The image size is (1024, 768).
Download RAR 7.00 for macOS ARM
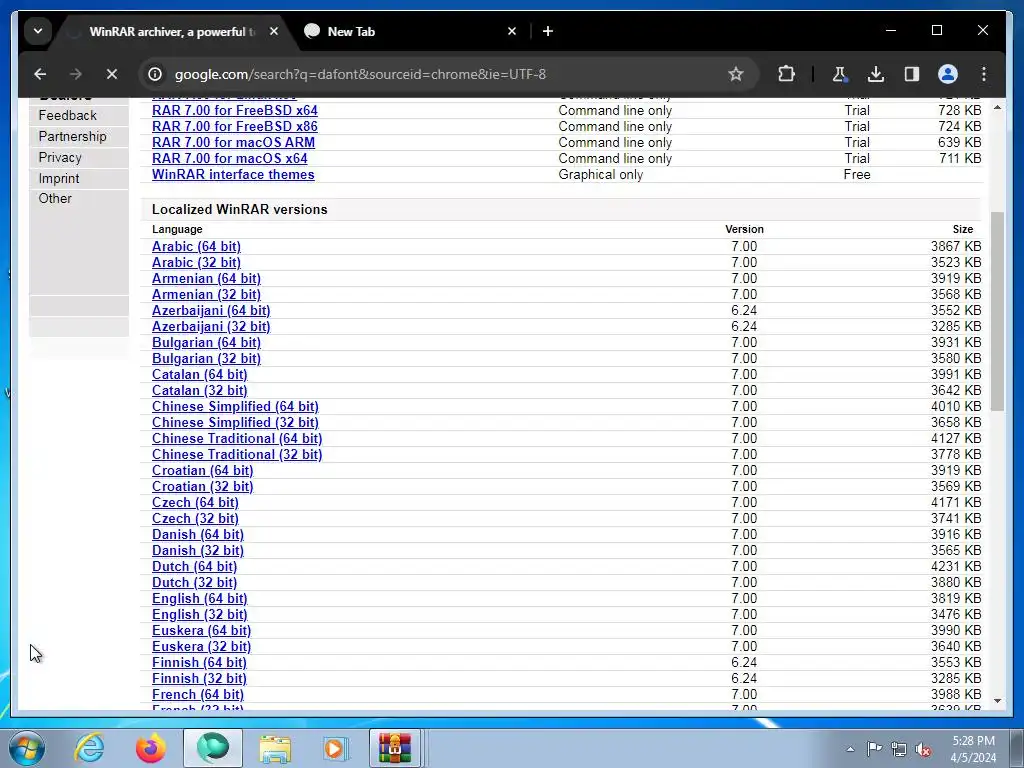point(233,142)
